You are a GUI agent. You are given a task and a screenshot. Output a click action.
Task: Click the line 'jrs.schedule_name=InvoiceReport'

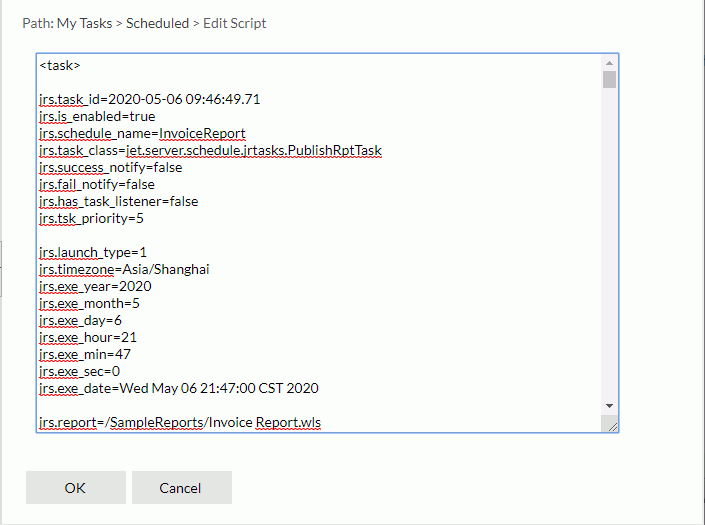pyautogui.click(x=142, y=133)
